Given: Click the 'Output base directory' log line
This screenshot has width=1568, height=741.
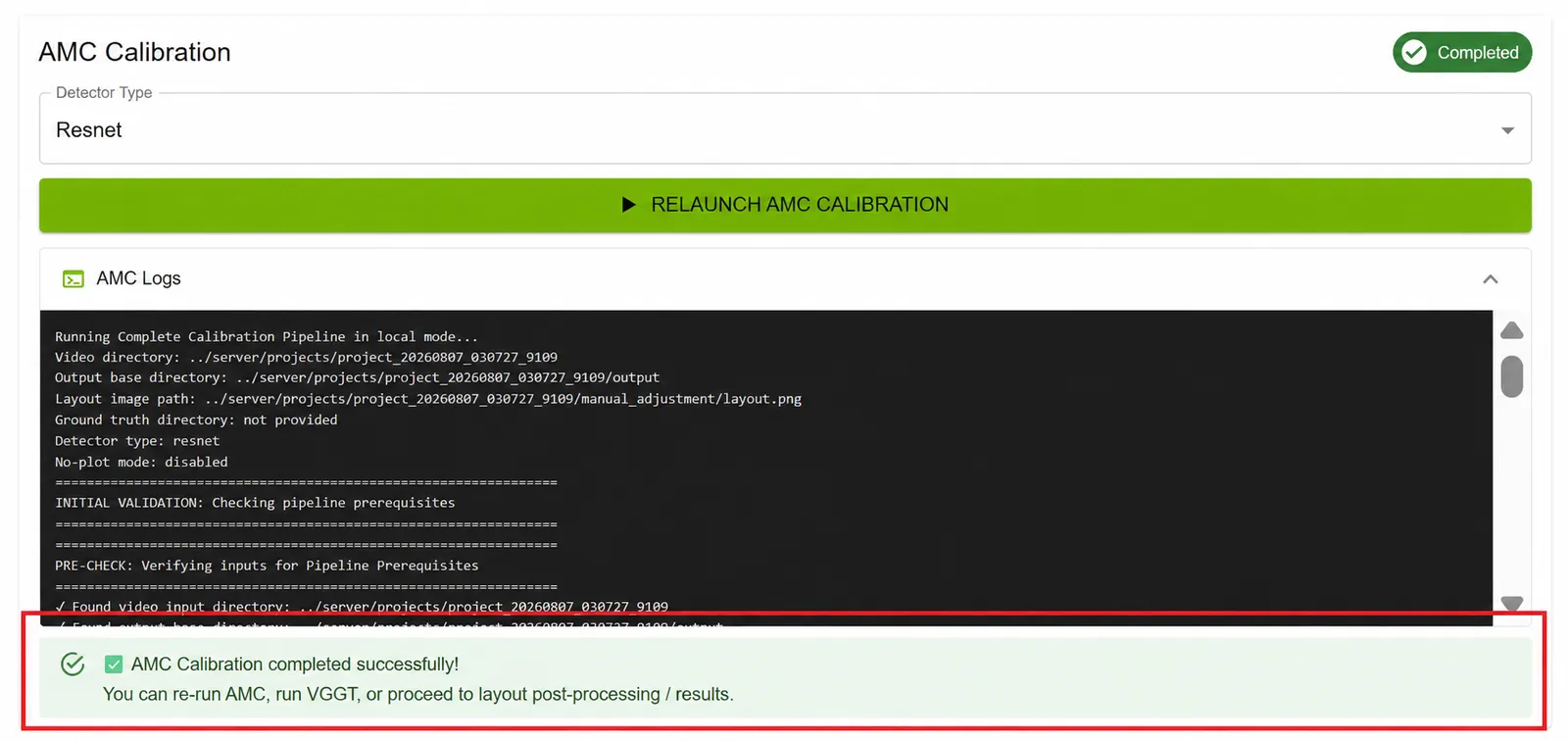Looking at the screenshot, I should click(x=357, y=377).
